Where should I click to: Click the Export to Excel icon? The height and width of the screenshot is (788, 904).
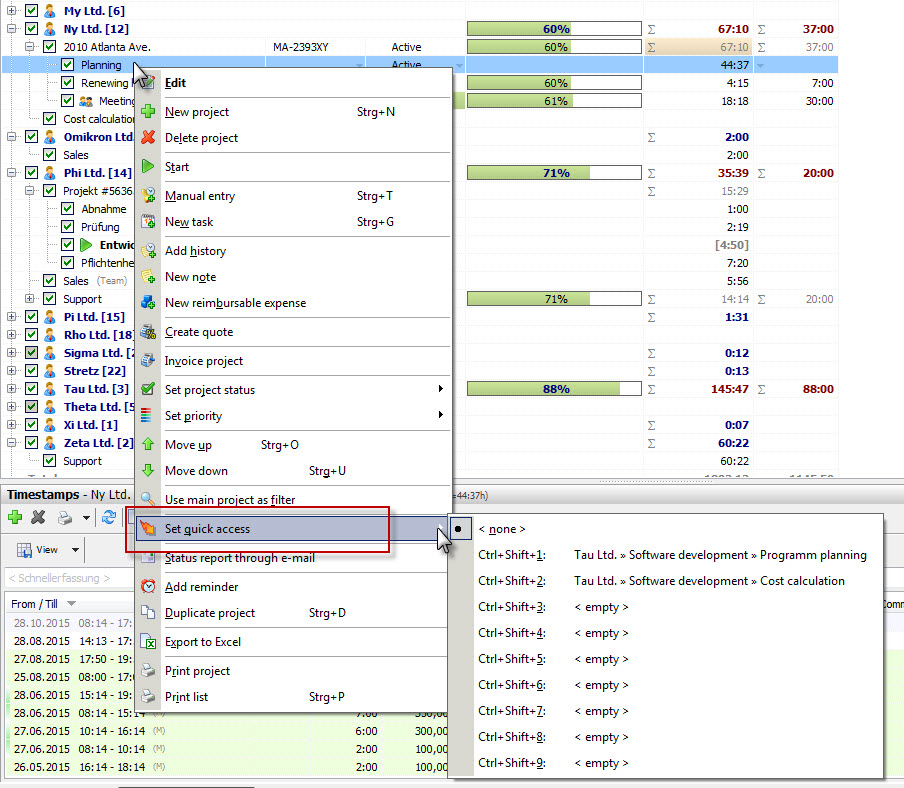148,642
